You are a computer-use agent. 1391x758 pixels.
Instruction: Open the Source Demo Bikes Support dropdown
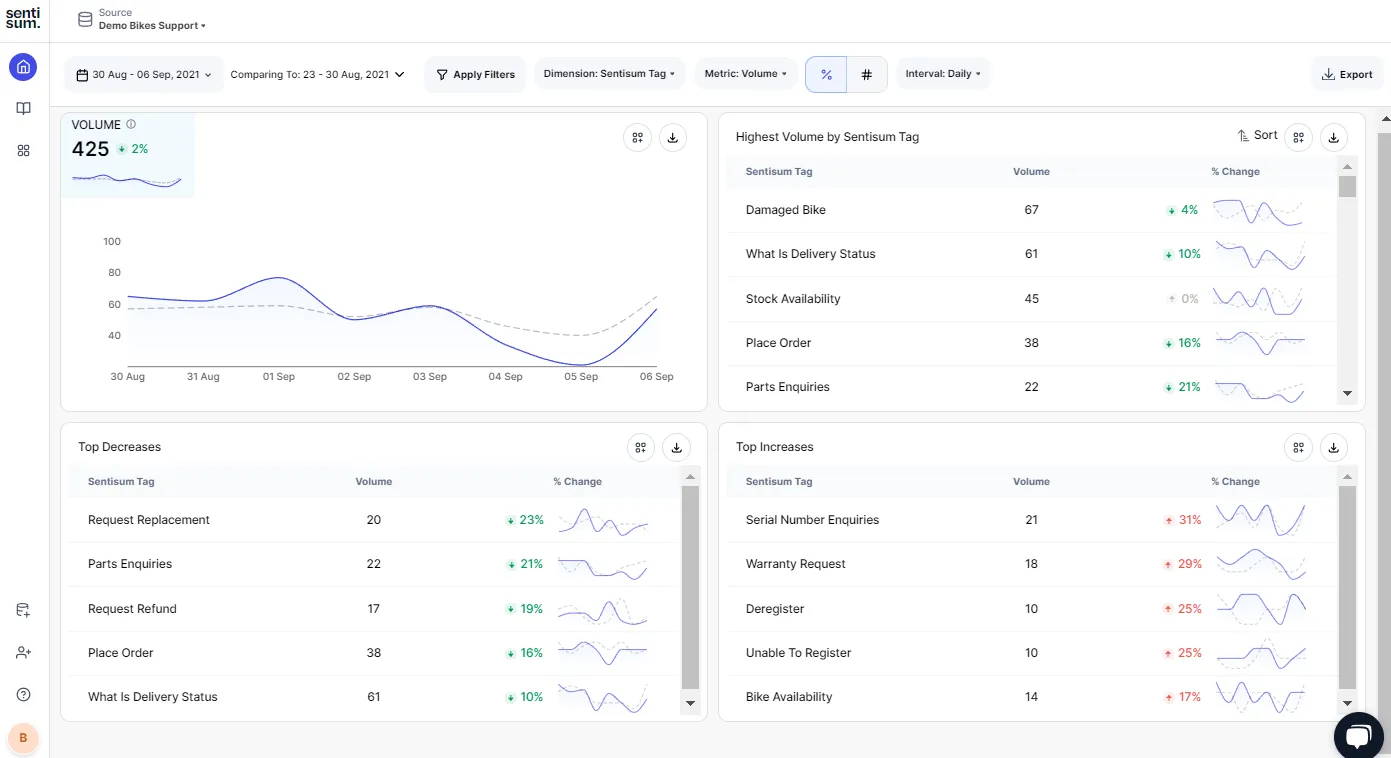[152, 19]
